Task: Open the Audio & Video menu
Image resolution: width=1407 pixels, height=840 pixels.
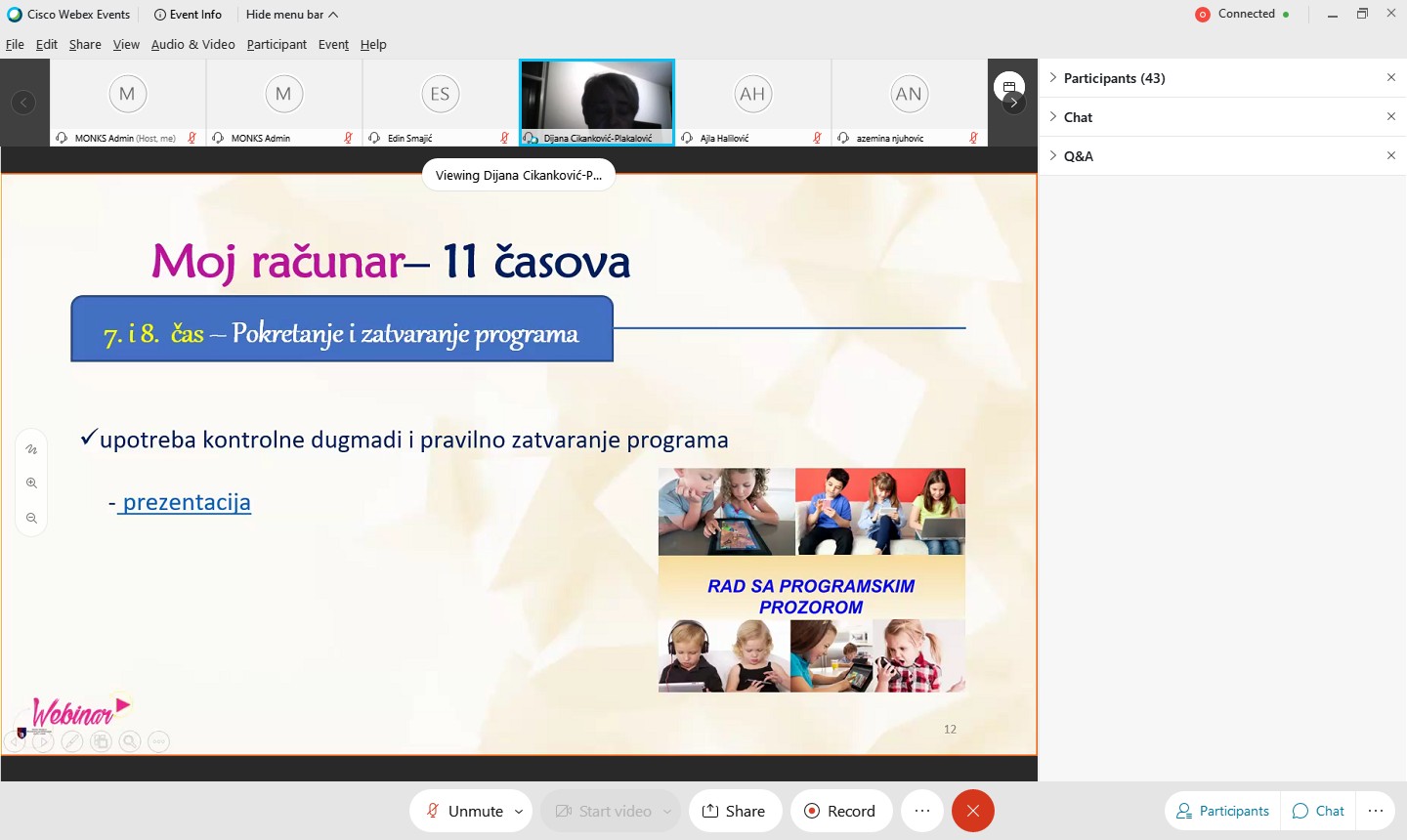Action: (x=192, y=44)
